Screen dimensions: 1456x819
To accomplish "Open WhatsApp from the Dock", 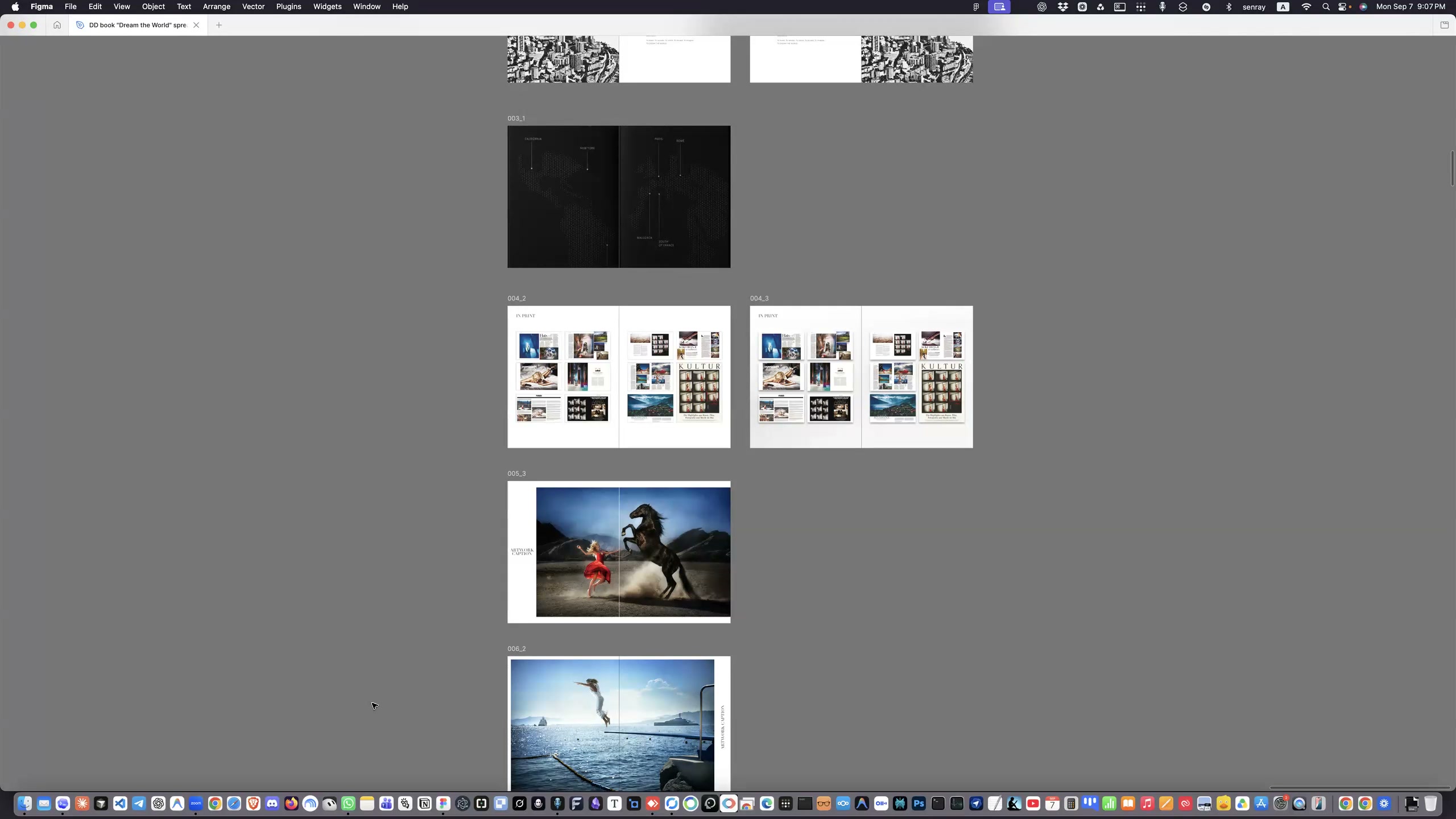I will [348, 803].
